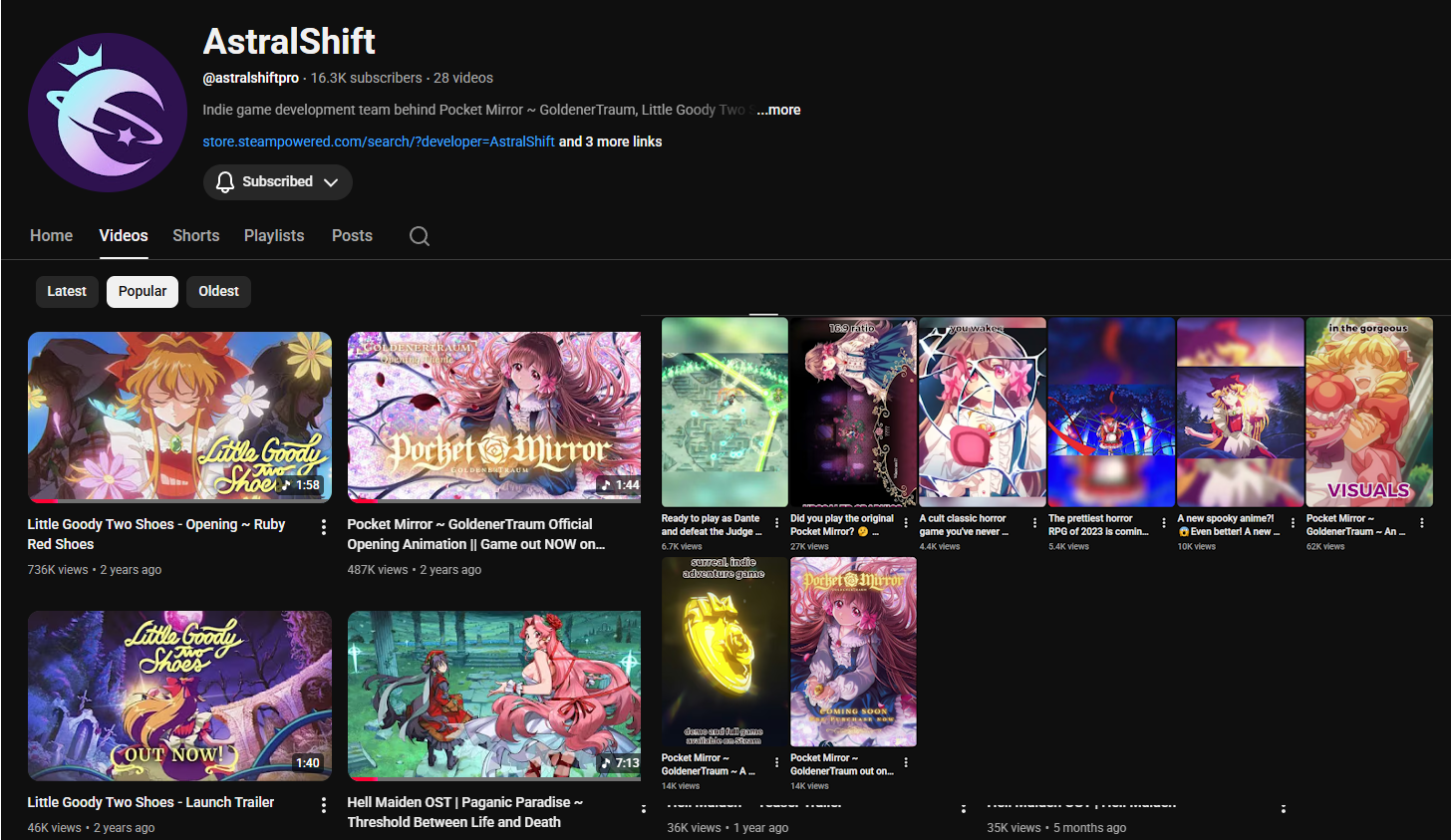This screenshot has width=1451, height=840.
Task: Expand channel description with '...more'
Action: tap(778, 110)
